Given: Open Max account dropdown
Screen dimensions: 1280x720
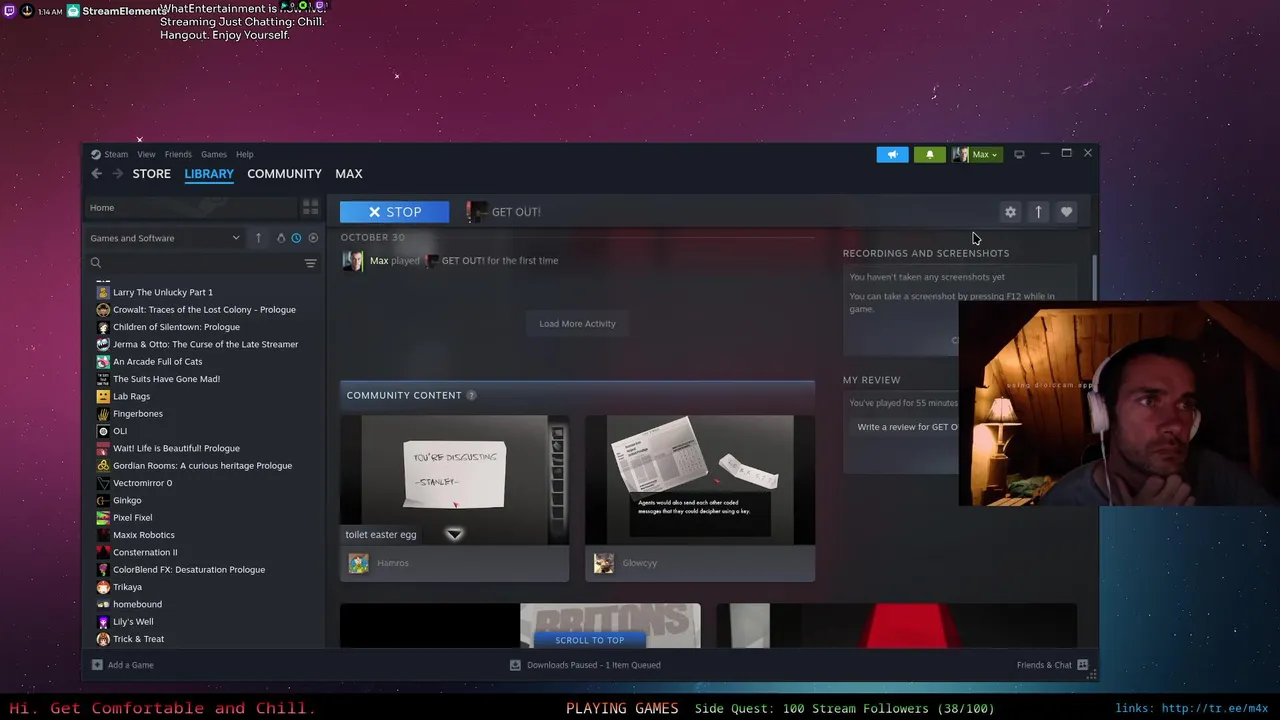Looking at the screenshot, I should [975, 154].
